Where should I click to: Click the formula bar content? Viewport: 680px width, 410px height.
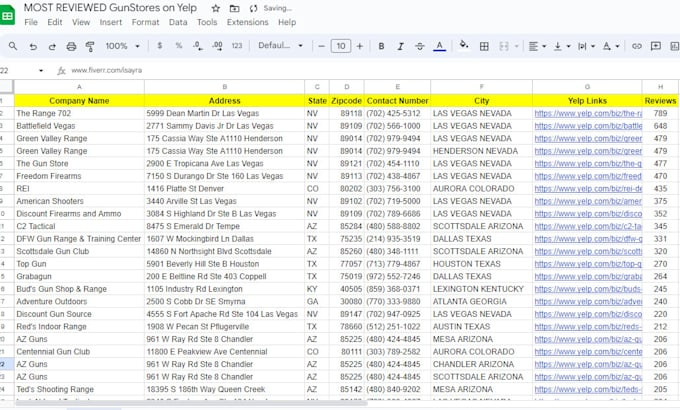coord(107,70)
